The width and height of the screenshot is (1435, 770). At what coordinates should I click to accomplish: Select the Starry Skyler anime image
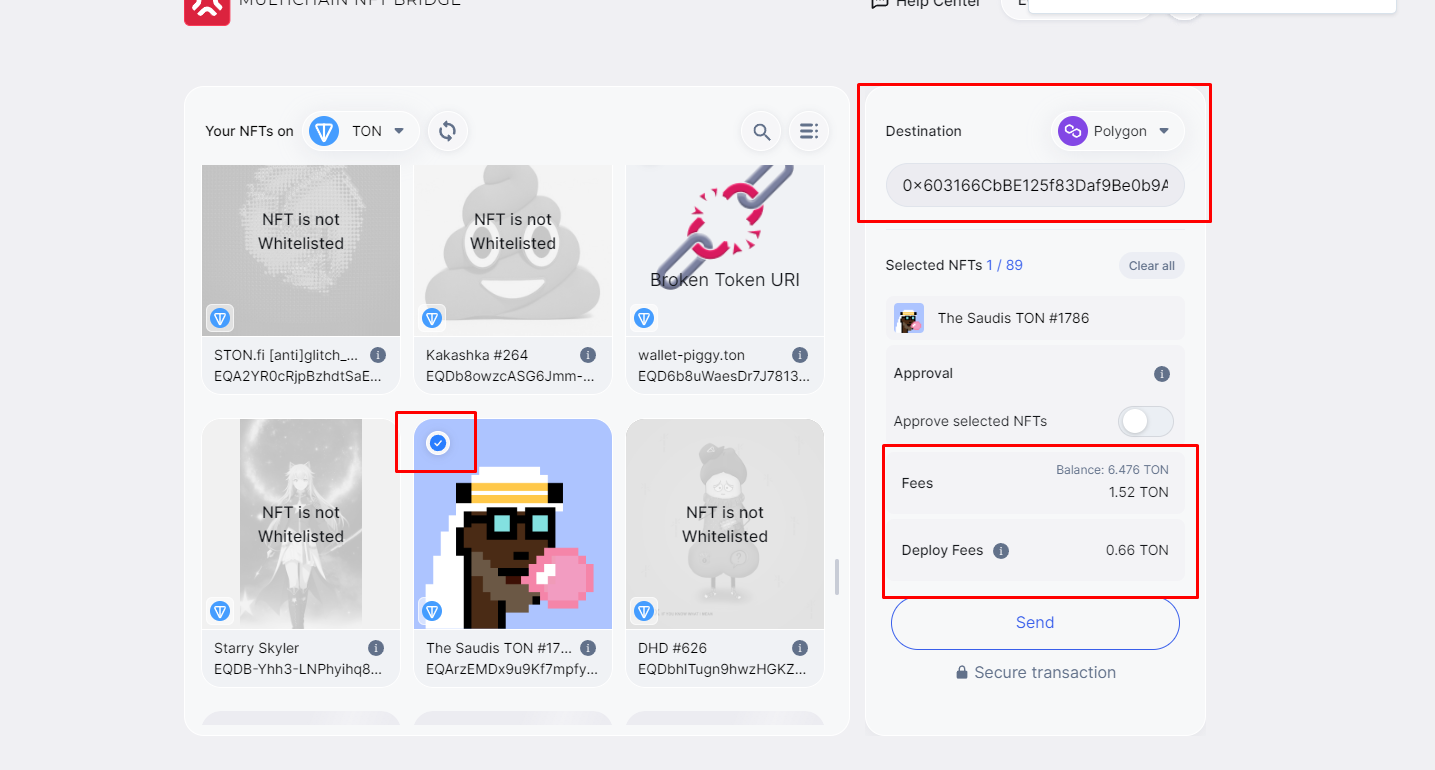(301, 524)
